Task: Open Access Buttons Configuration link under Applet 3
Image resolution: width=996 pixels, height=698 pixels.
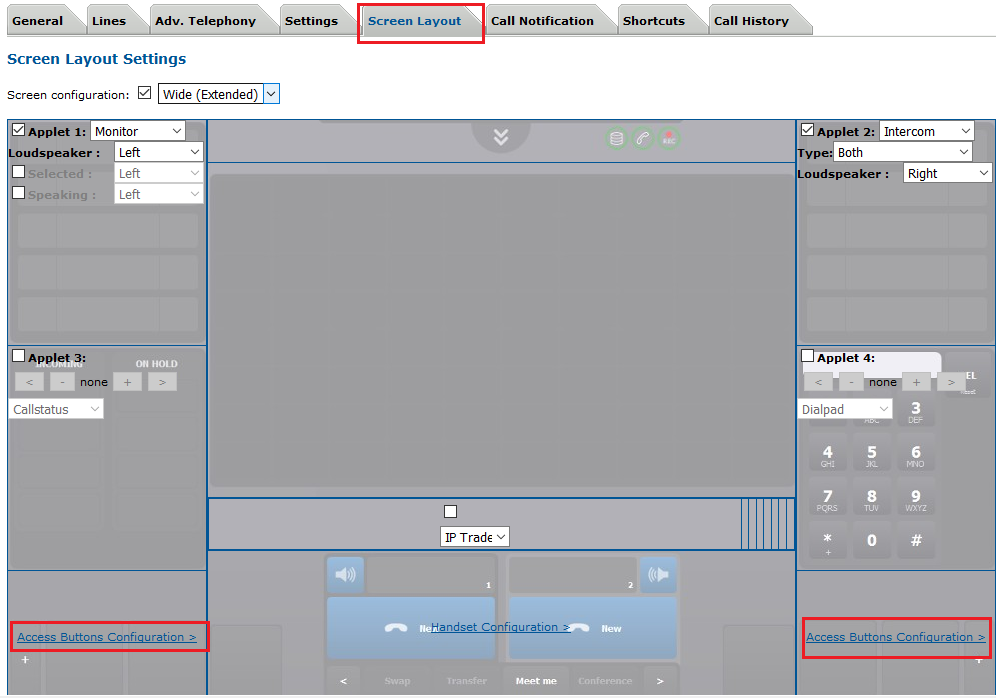Action: pyautogui.click(x=107, y=637)
